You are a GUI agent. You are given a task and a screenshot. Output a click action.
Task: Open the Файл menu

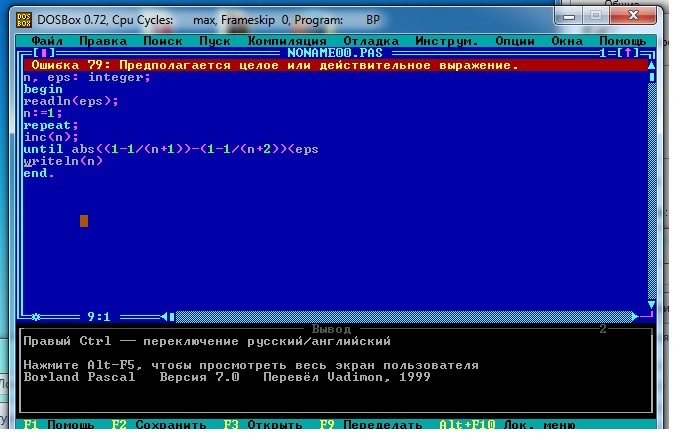pyautogui.click(x=47, y=41)
